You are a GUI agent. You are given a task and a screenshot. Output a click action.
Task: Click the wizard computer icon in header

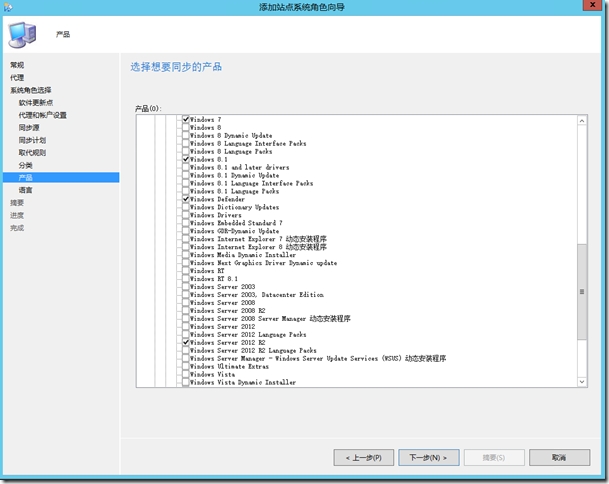(x=23, y=35)
